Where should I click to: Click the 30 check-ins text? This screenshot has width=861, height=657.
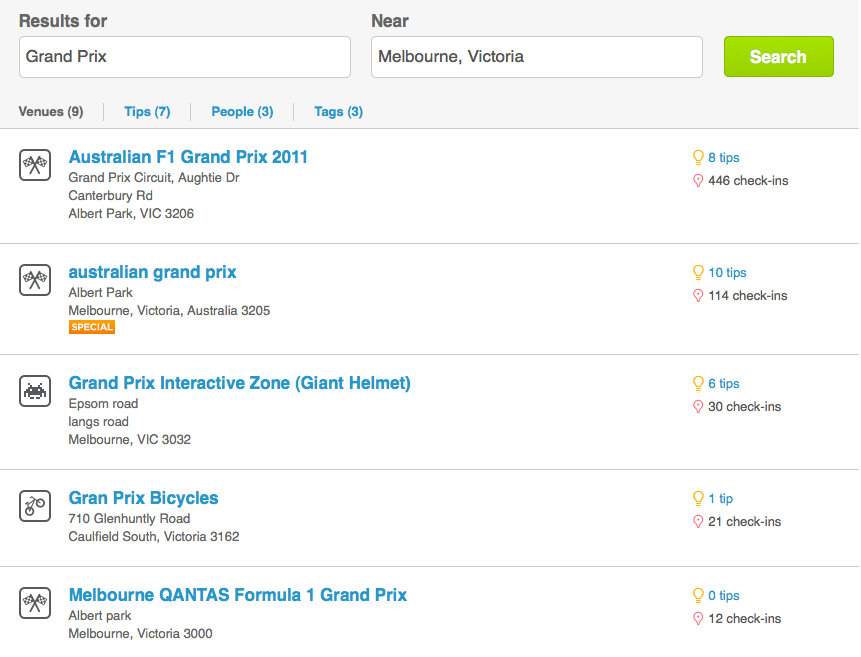pos(745,407)
